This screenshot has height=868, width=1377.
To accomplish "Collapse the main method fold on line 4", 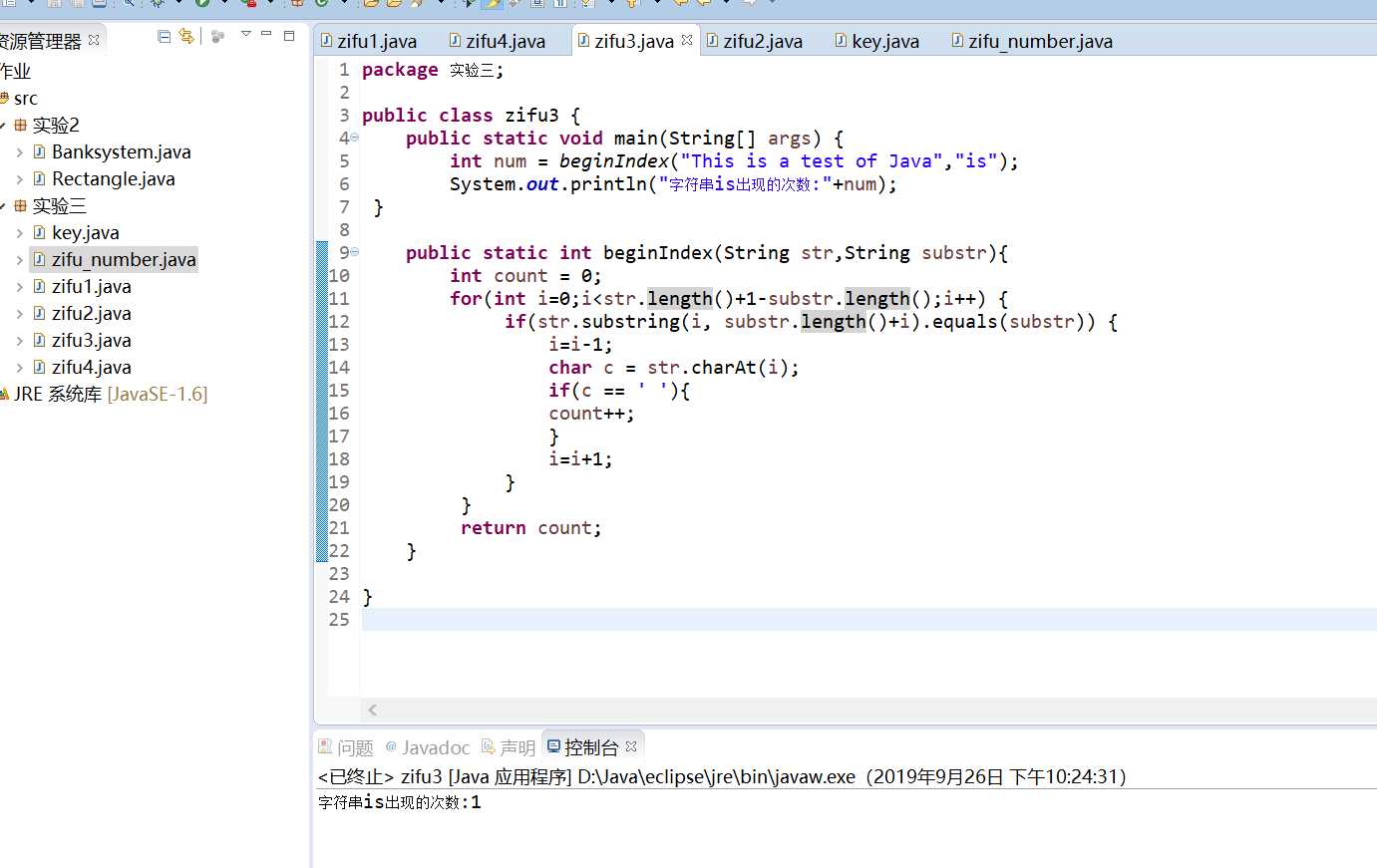I will (354, 138).
